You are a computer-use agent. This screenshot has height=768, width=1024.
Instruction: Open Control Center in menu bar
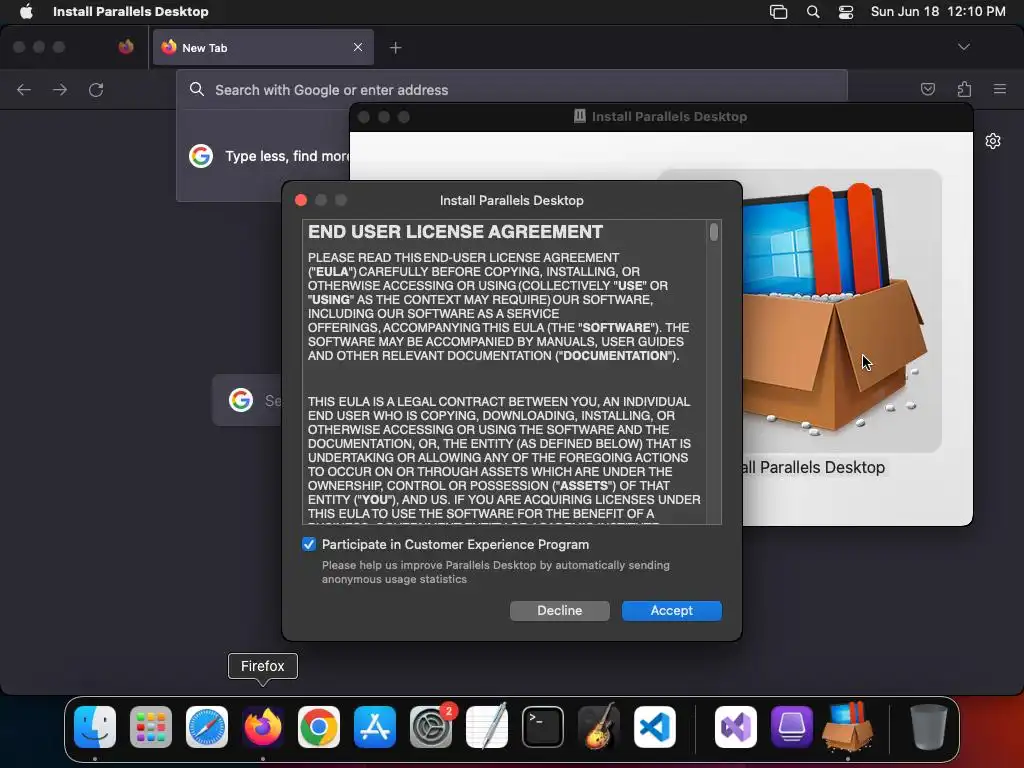(x=846, y=12)
